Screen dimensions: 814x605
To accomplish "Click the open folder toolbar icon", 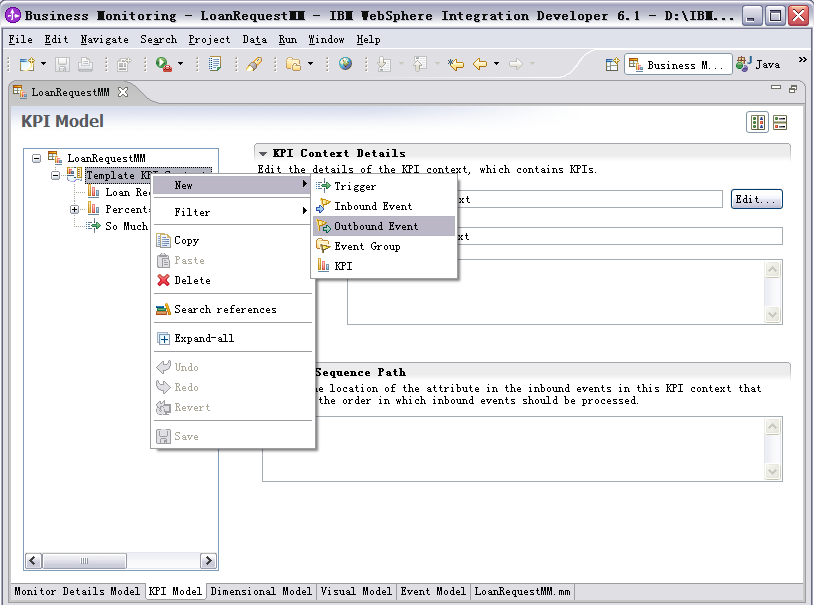I will 293,64.
